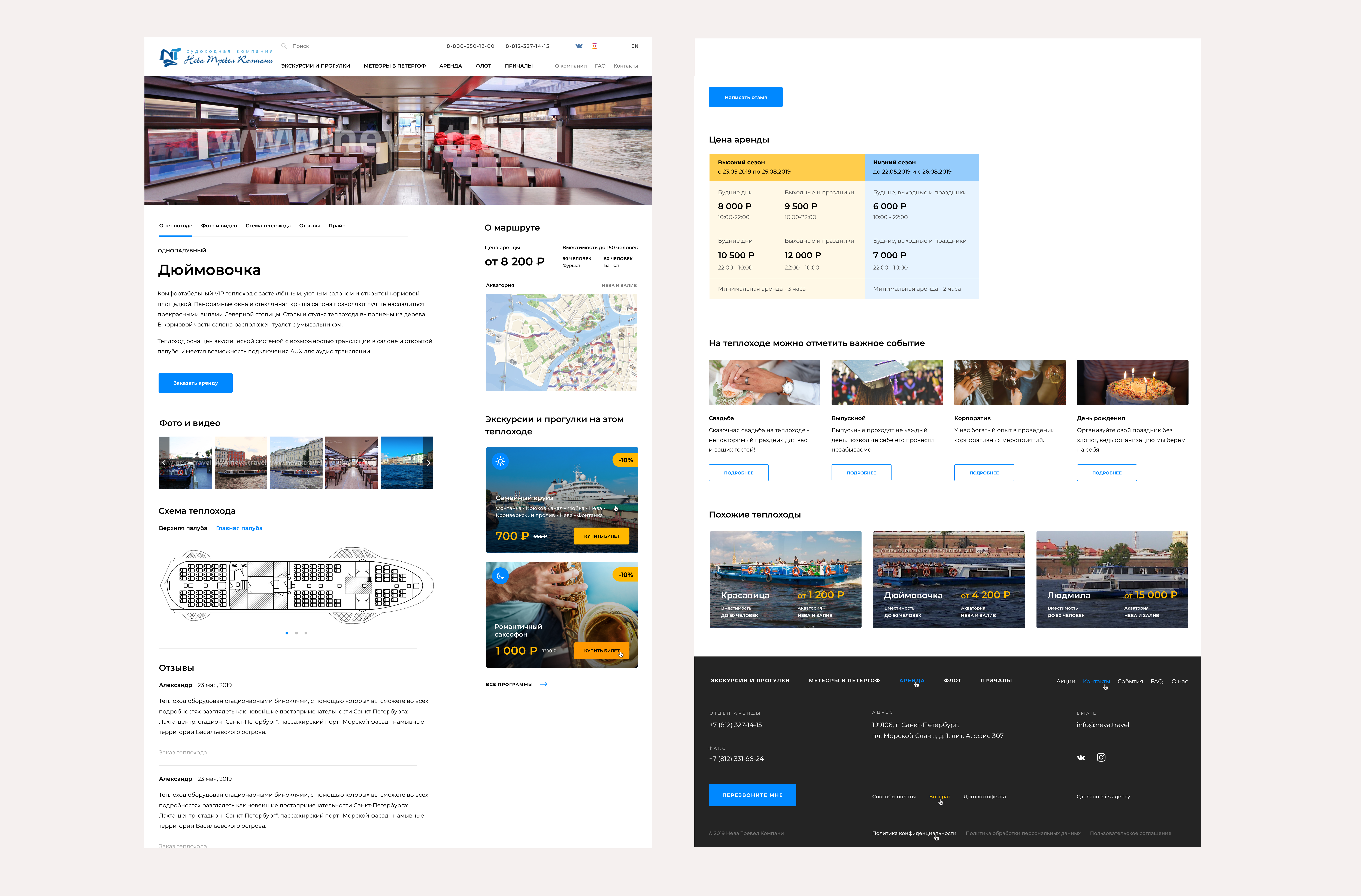Click ПЕРЕЗВОНИТЕ МНЕ button
1361x896 pixels.
point(753,795)
